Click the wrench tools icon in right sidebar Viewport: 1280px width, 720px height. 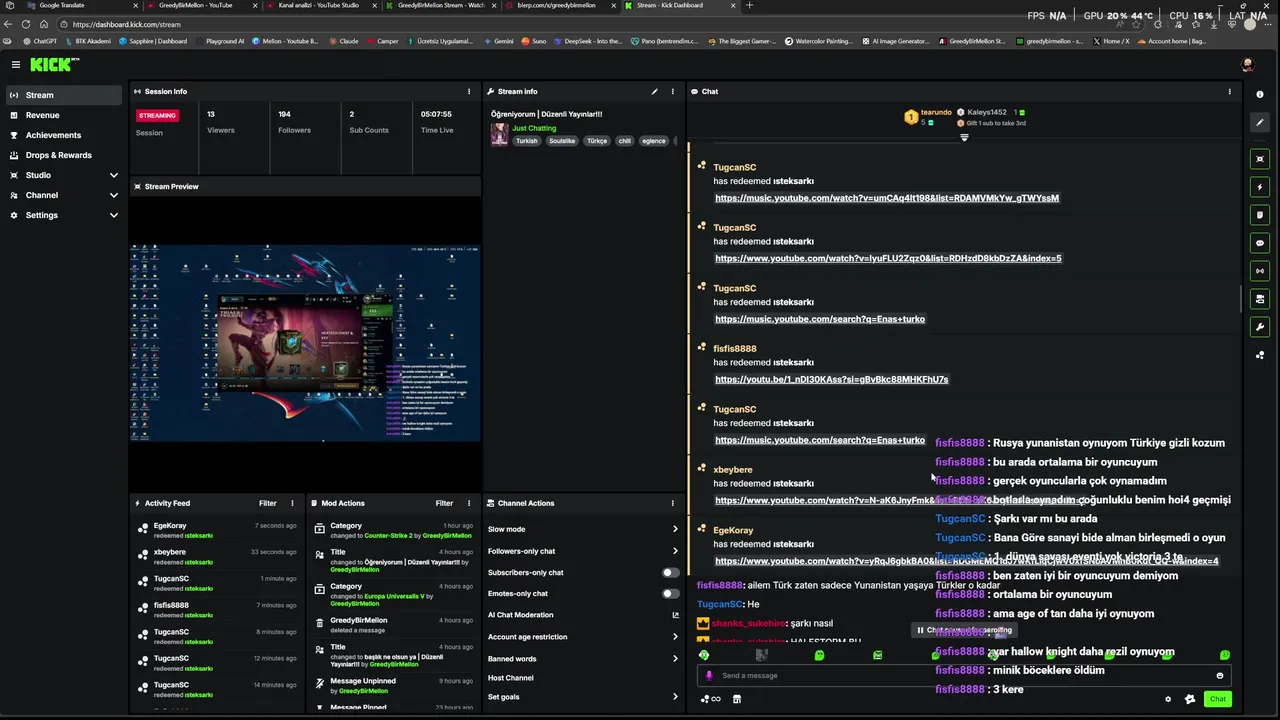click(1260, 327)
